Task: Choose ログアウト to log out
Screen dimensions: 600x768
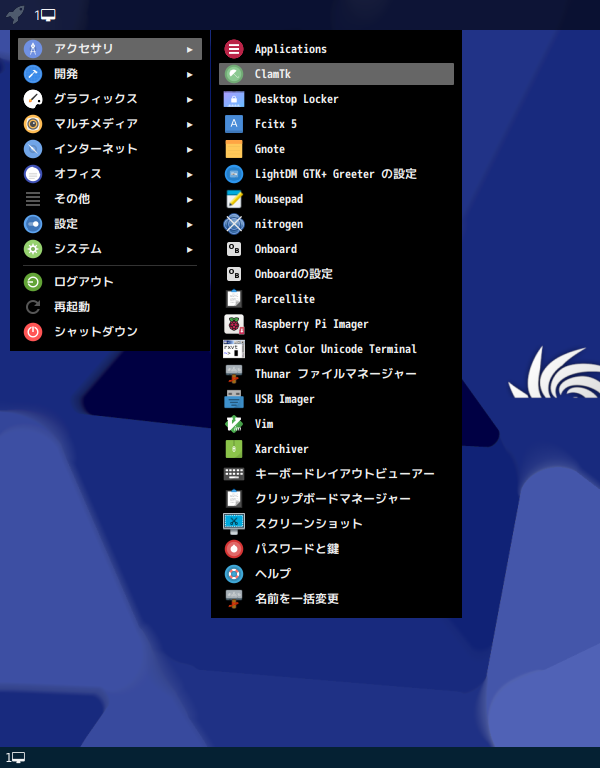Action: [110, 282]
